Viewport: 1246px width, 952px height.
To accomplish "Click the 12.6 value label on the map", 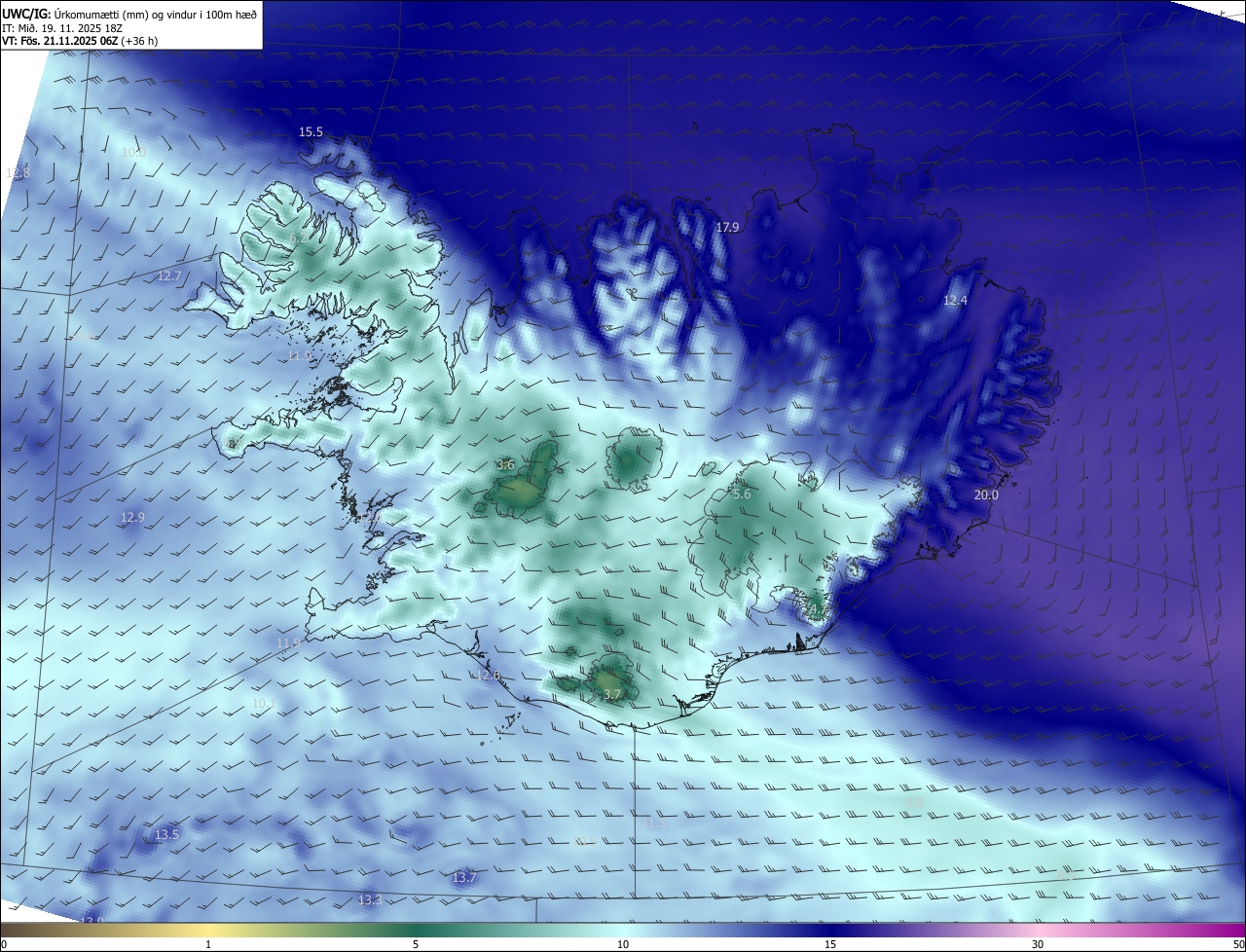I will click(x=488, y=675).
